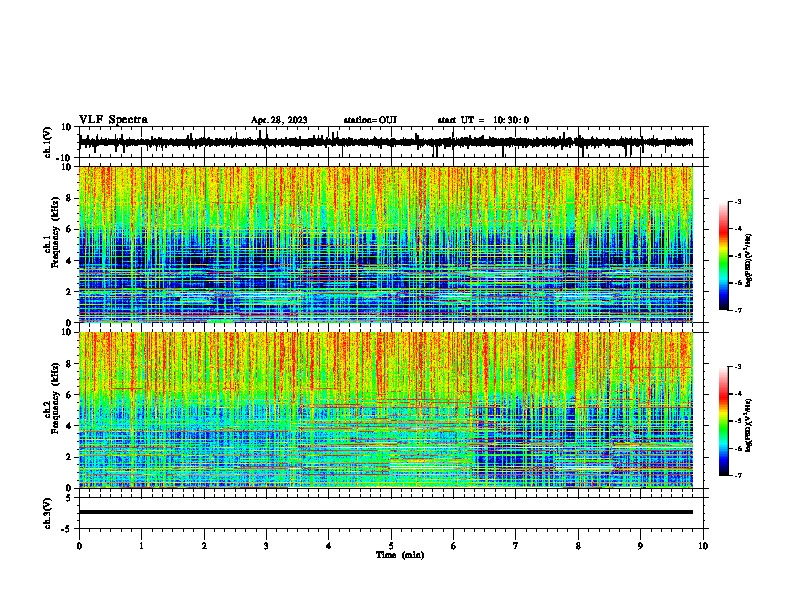The height and width of the screenshot is (612, 792).
Task: Click the "-3" label on the ch.1 color bar
Action: coord(737,201)
